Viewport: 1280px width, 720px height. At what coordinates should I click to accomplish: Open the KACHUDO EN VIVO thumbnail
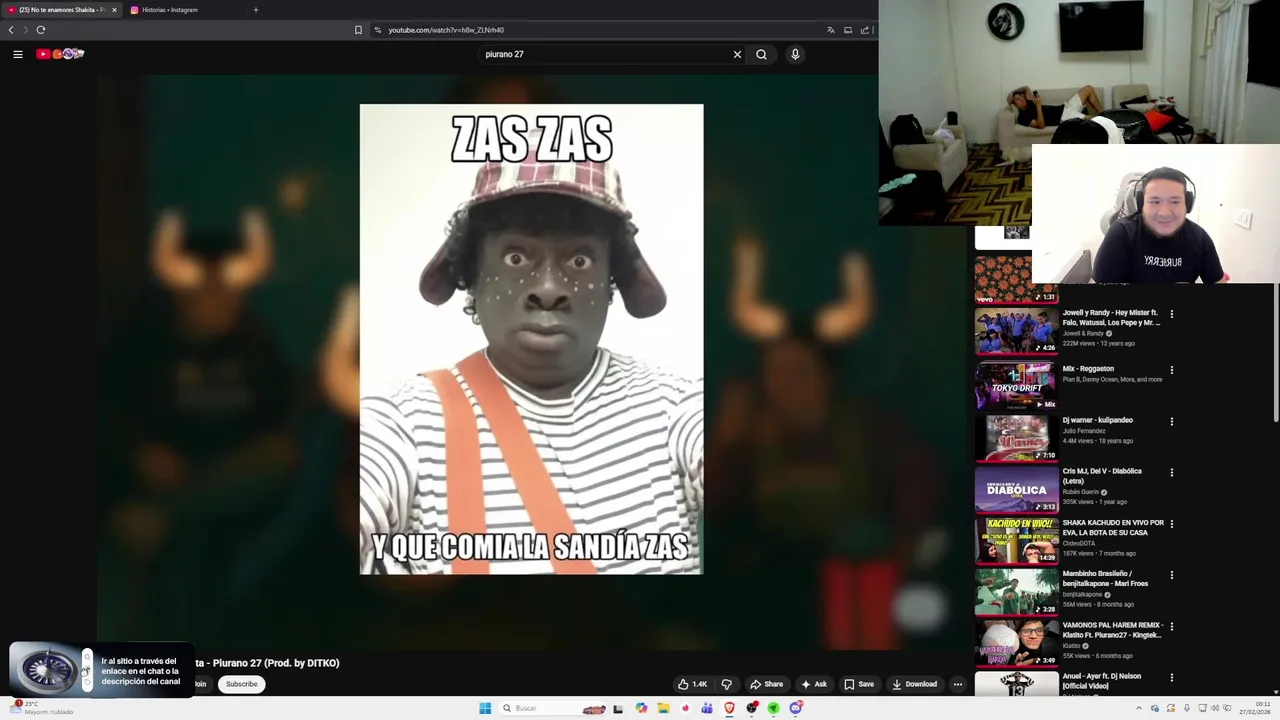(x=1016, y=540)
